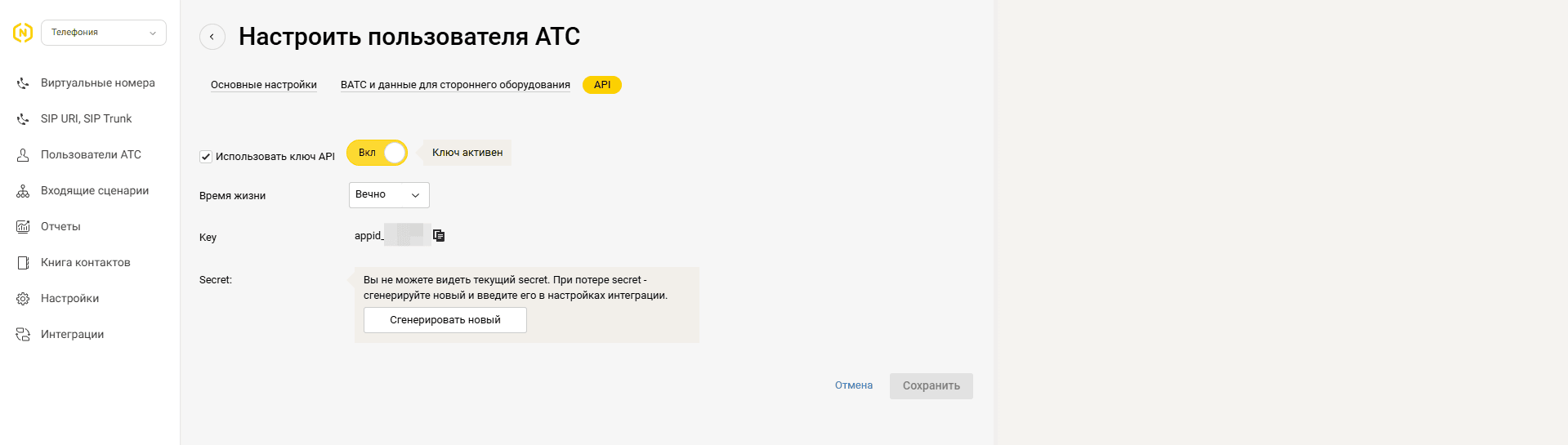Click the yellow N logo icon
The width and height of the screenshot is (1568, 445).
tap(23, 33)
